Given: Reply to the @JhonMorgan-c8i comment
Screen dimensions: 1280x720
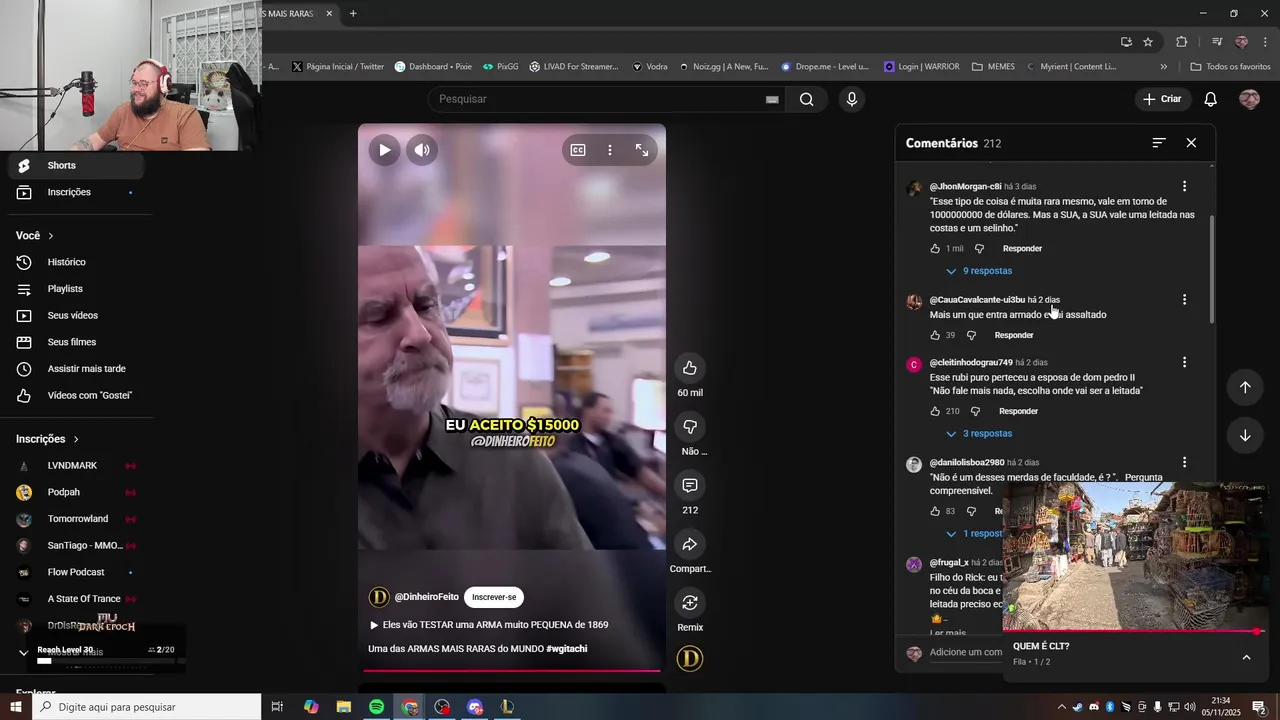Looking at the screenshot, I should click(x=1022, y=249).
